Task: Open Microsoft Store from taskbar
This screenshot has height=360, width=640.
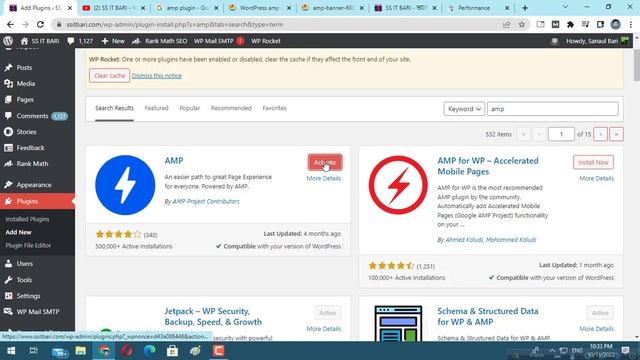Action: 172,351
